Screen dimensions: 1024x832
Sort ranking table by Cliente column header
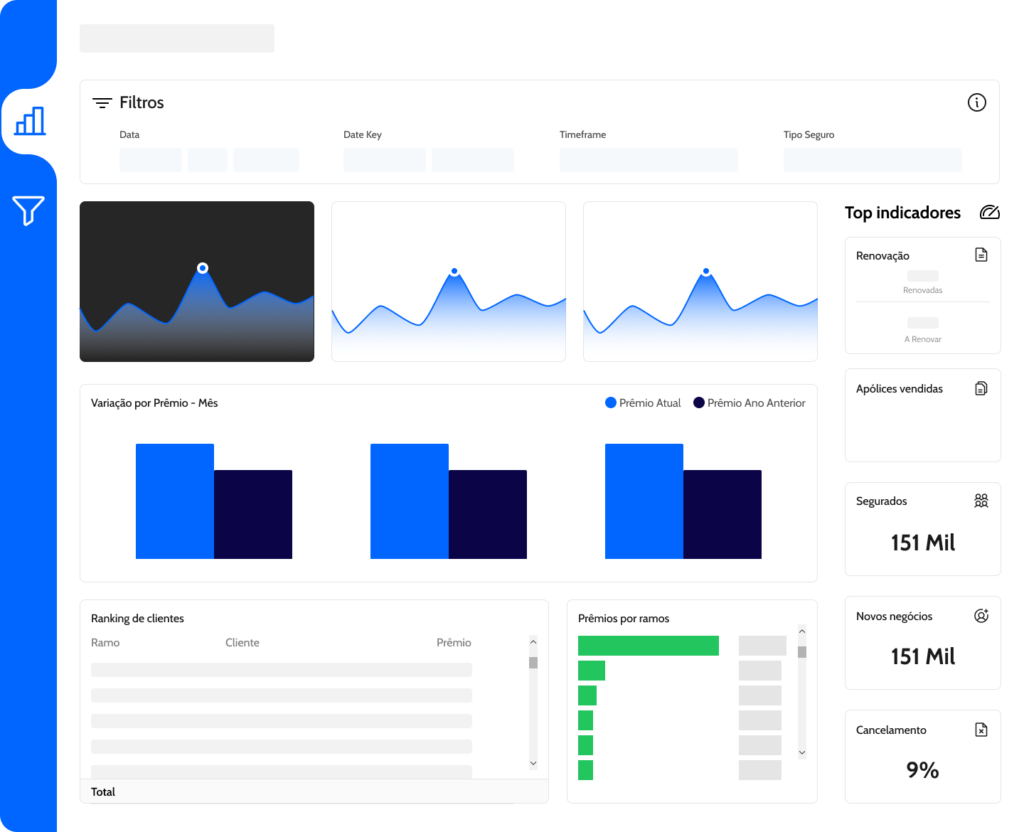(x=242, y=643)
